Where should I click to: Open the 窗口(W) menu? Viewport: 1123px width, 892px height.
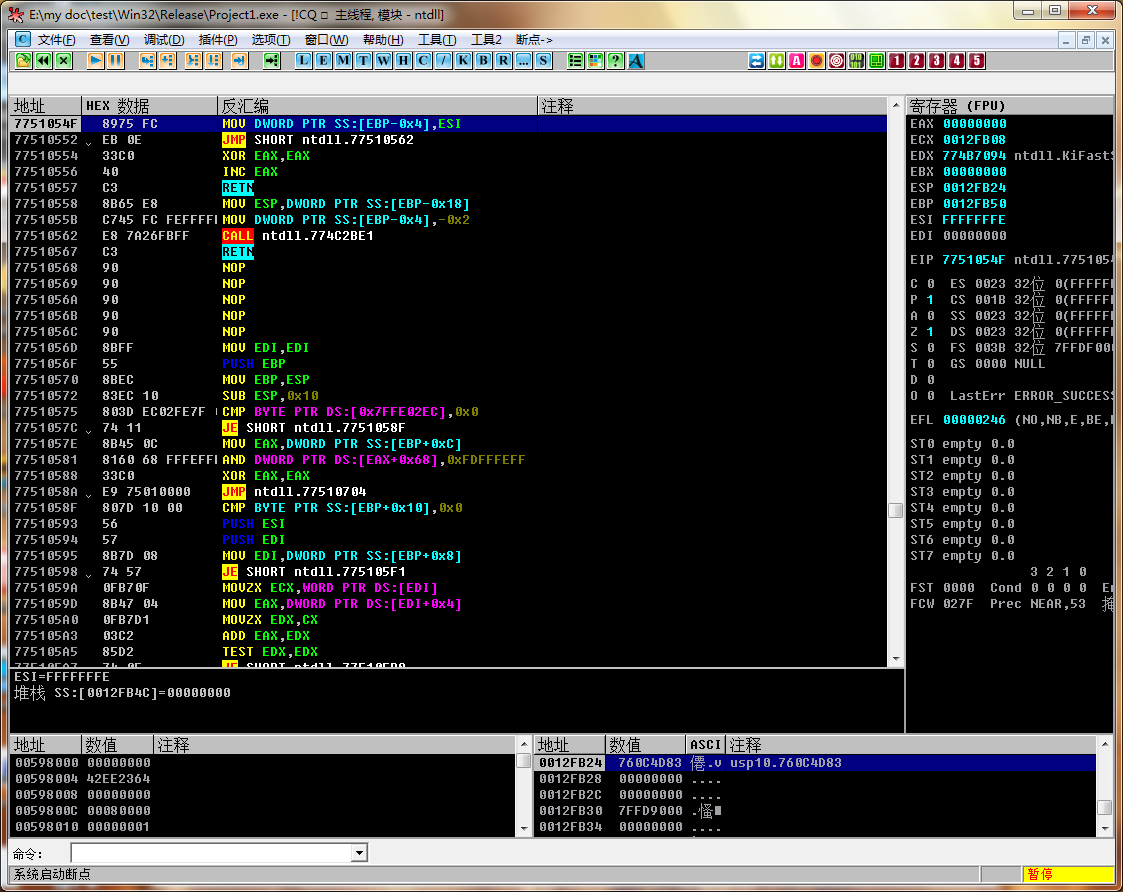click(326, 39)
